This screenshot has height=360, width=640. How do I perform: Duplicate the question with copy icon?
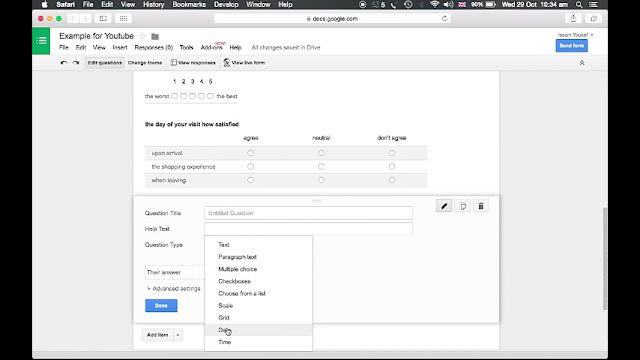click(x=463, y=206)
